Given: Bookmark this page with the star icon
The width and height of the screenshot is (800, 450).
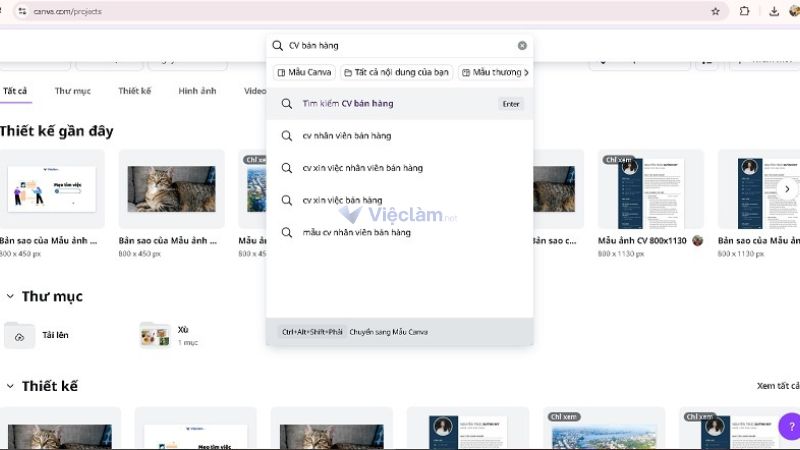Looking at the screenshot, I should pos(715,11).
